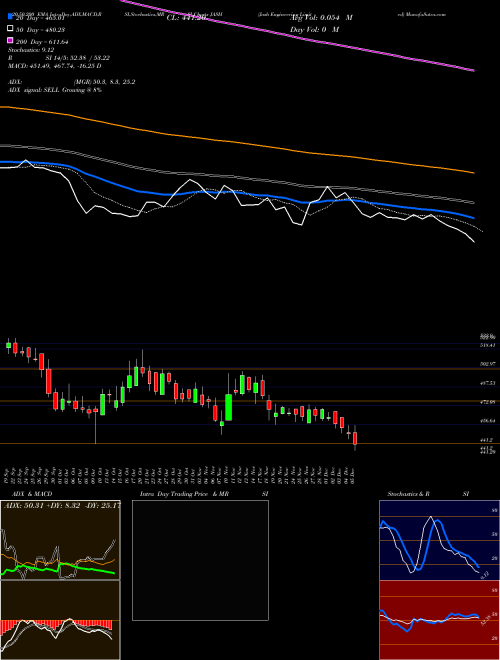Click the right end of the magenta 200-day line
The image size is (500, 660).
point(474,70)
